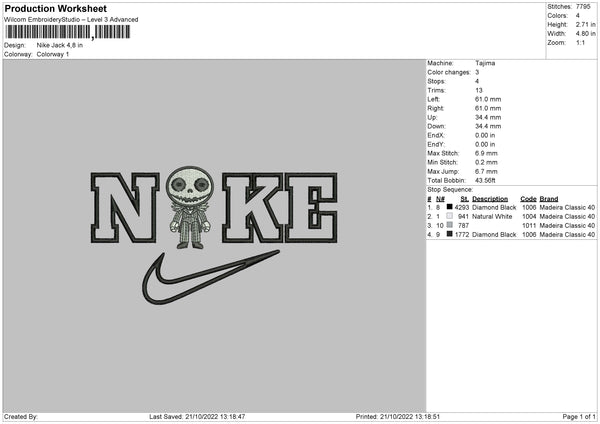Click the 'Production Worksheet' title
Image resolution: width=600 pixels, height=424 pixels.
click(x=56, y=8)
